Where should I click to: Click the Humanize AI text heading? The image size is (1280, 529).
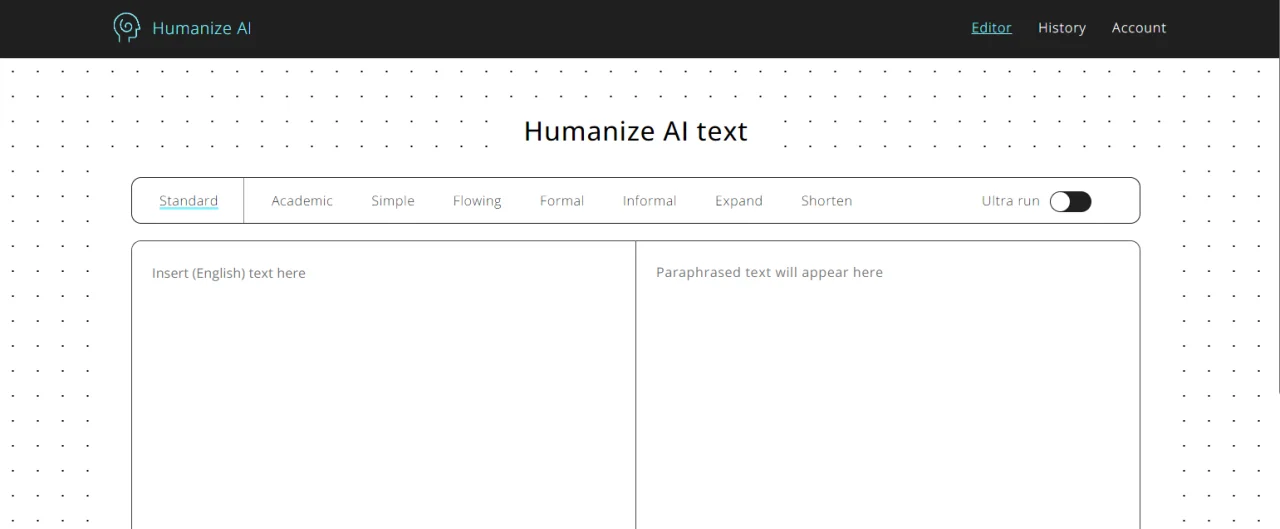pos(636,132)
